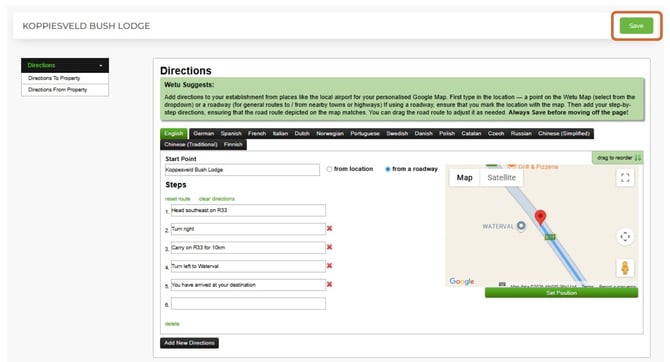Switch to the Portuguese tab

pyautogui.click(x=365, y=133)
